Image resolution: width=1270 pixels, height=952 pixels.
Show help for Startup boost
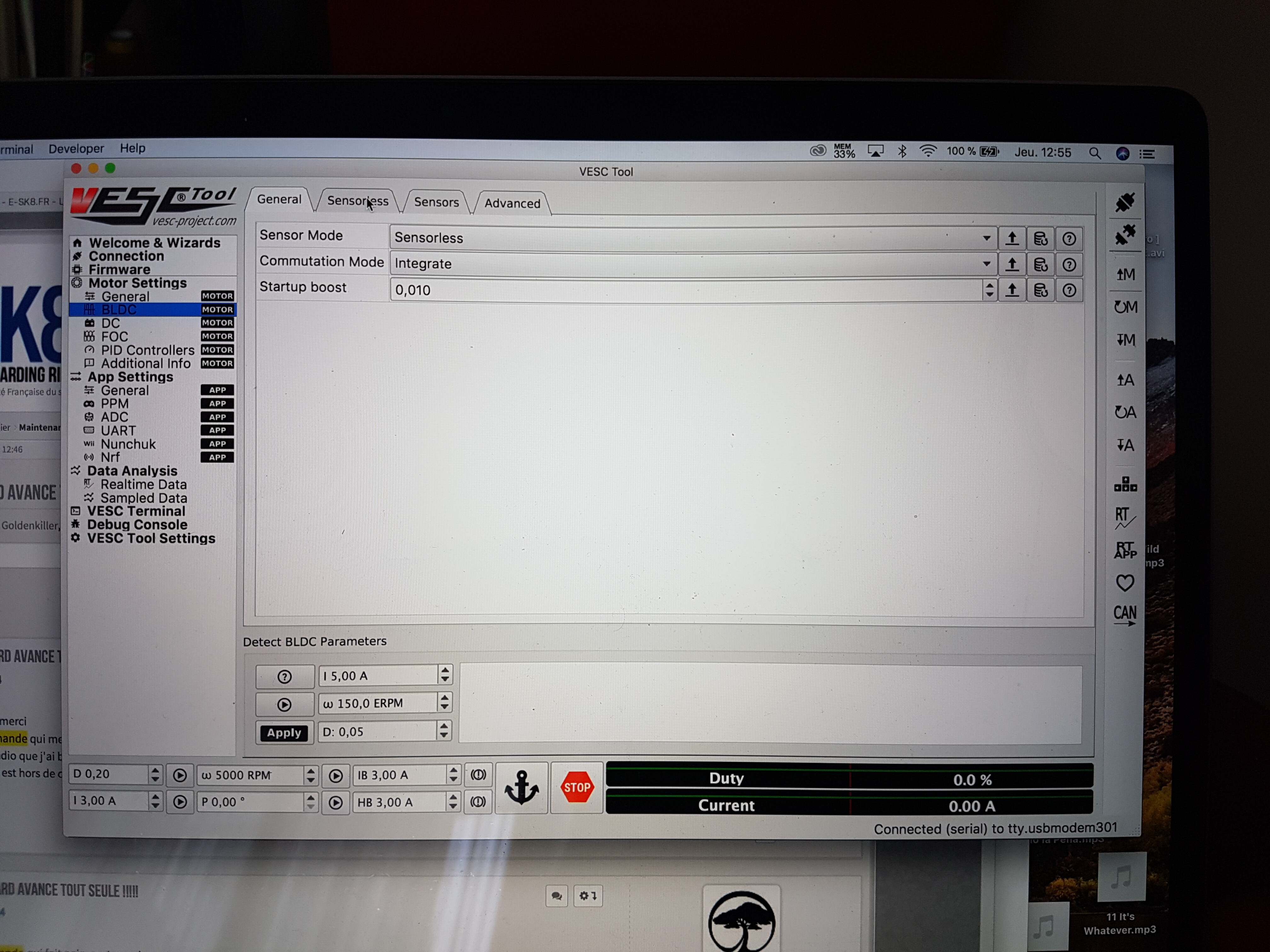1068,290
